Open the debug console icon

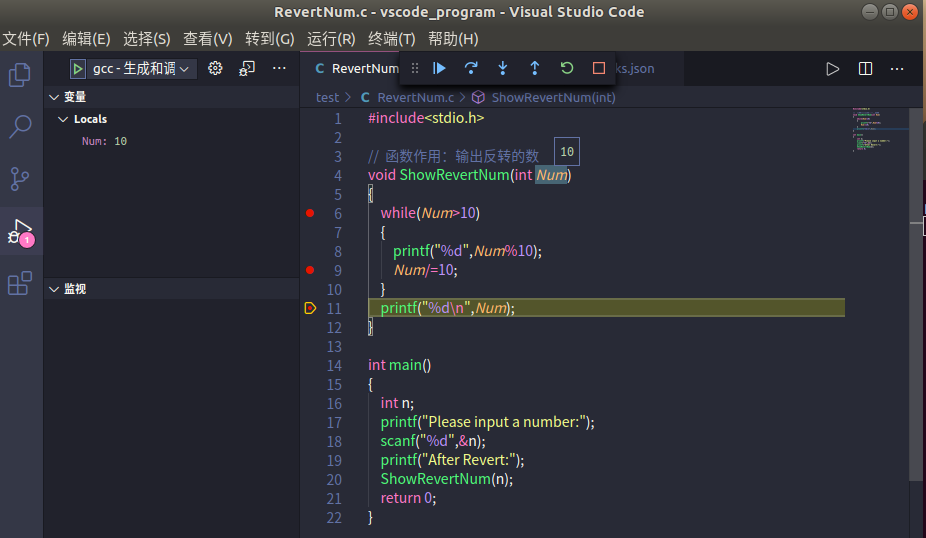click(247, 69)
